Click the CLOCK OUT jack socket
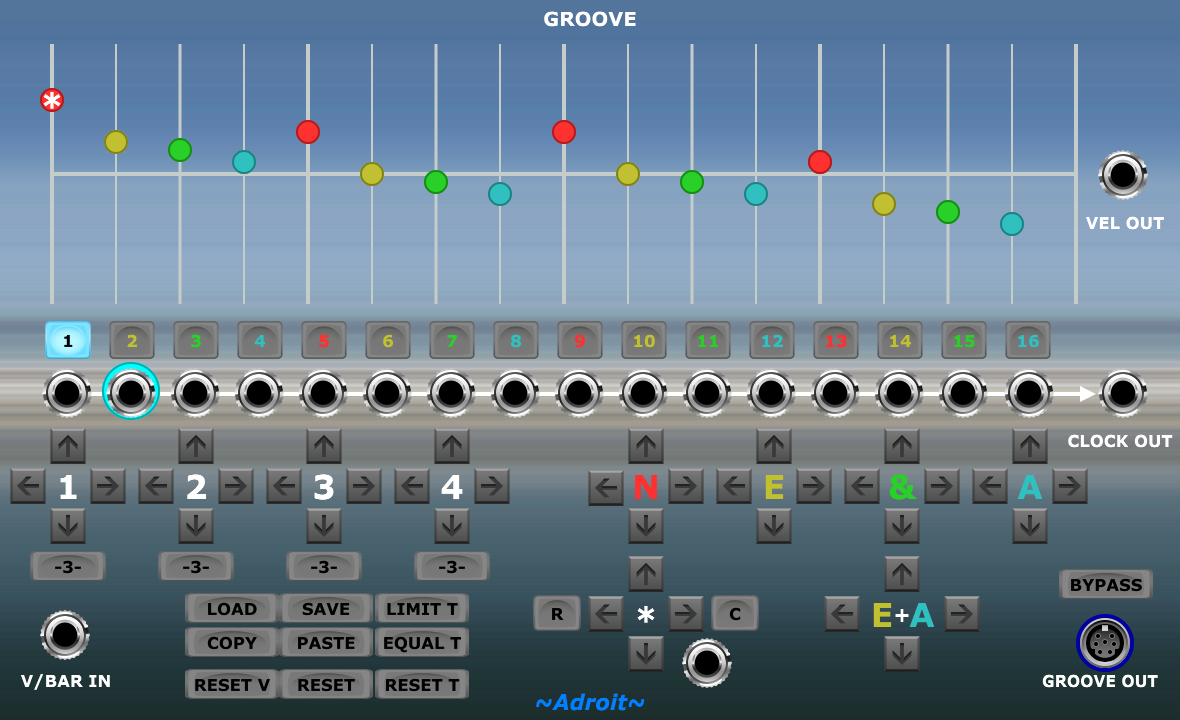The height and width of the screenshot is (720, 1180). (1122, 393)
